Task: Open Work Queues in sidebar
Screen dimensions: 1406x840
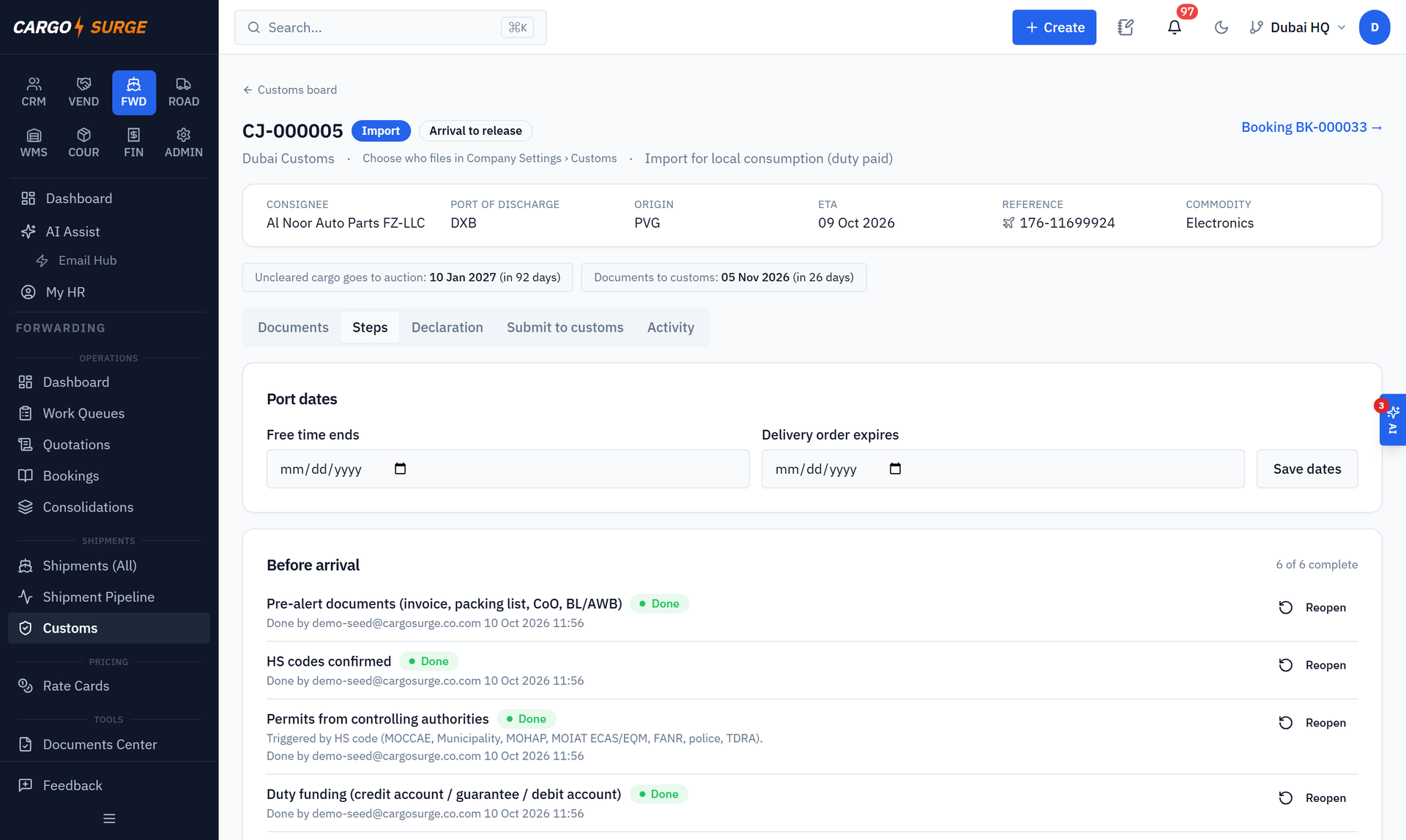Action: (x=109, y=413)
